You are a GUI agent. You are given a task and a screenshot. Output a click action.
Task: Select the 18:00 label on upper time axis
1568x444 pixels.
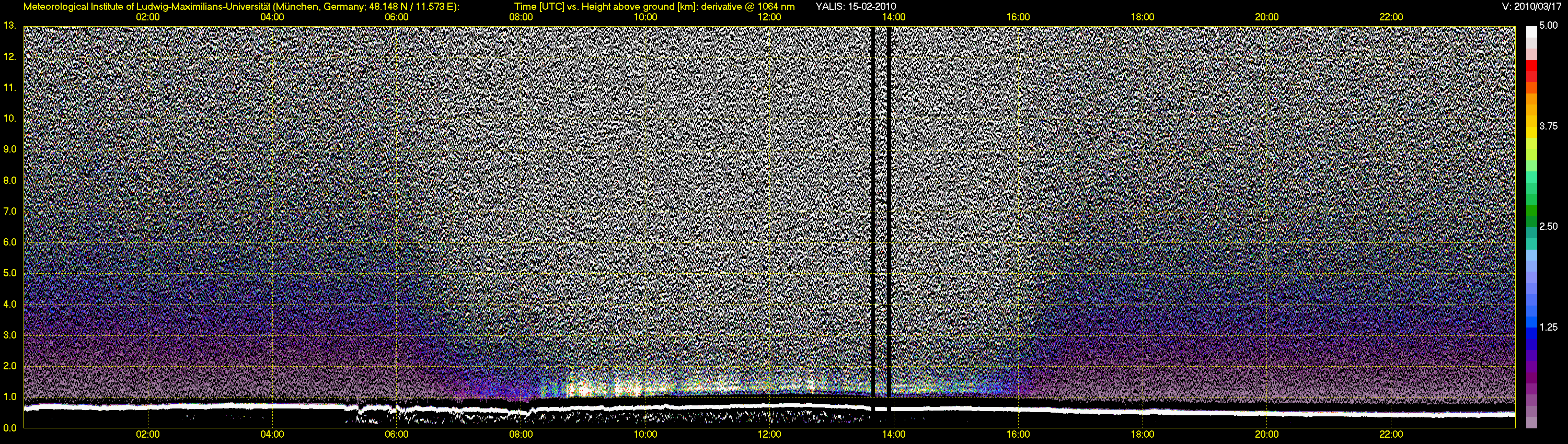click(x=1143, y=17)
